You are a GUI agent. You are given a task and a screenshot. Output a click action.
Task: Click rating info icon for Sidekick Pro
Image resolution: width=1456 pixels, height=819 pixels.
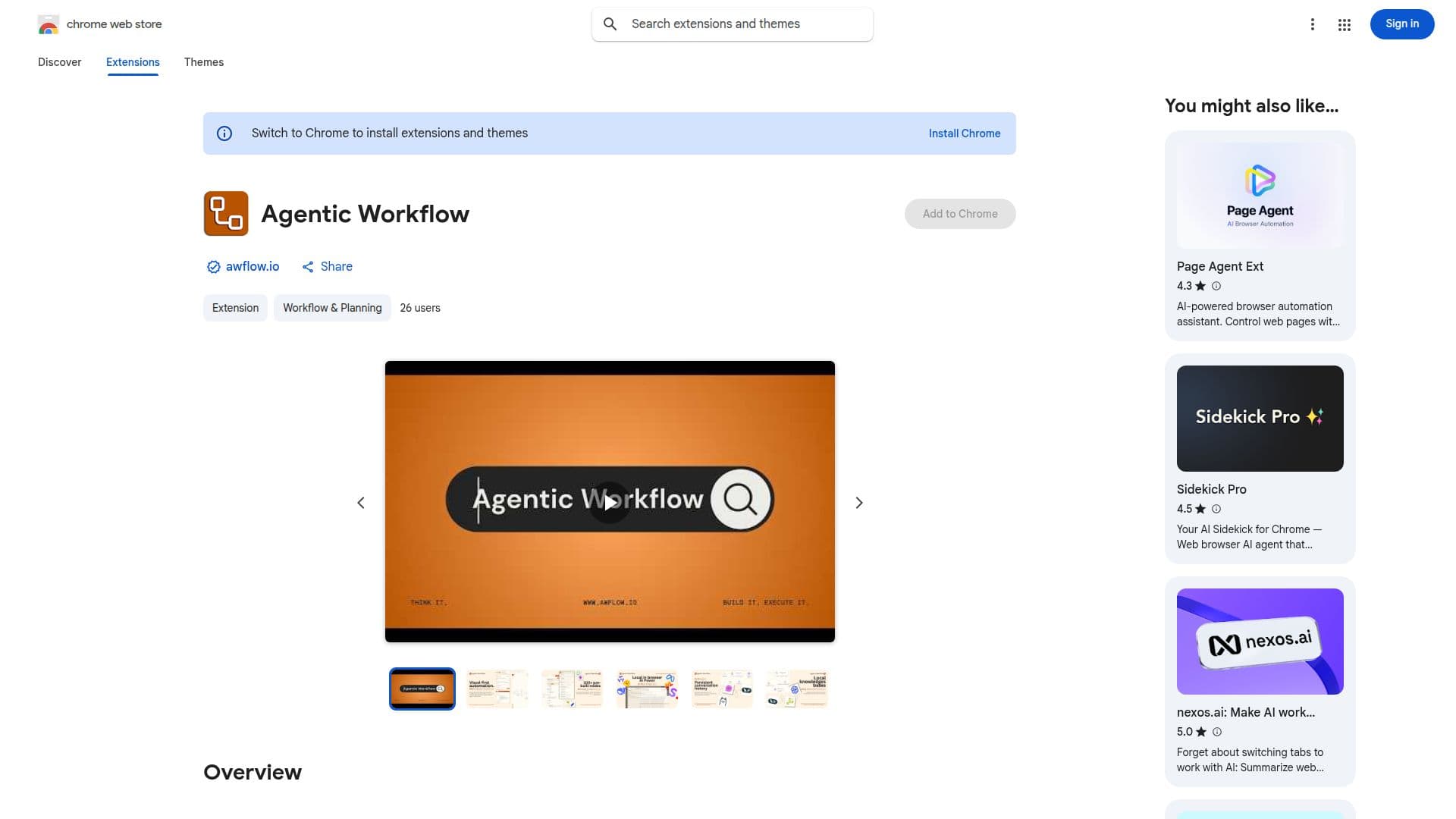(1216, 509)
